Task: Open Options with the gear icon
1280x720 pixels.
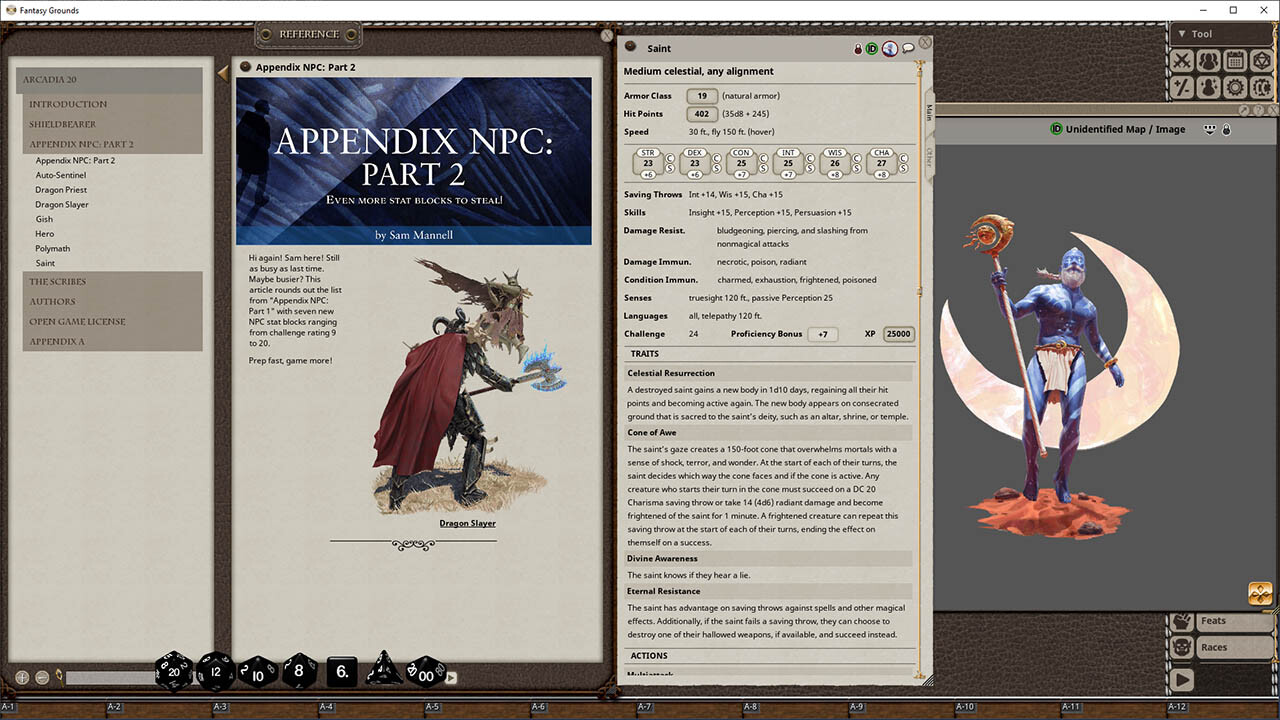Action: [1236, 87]
